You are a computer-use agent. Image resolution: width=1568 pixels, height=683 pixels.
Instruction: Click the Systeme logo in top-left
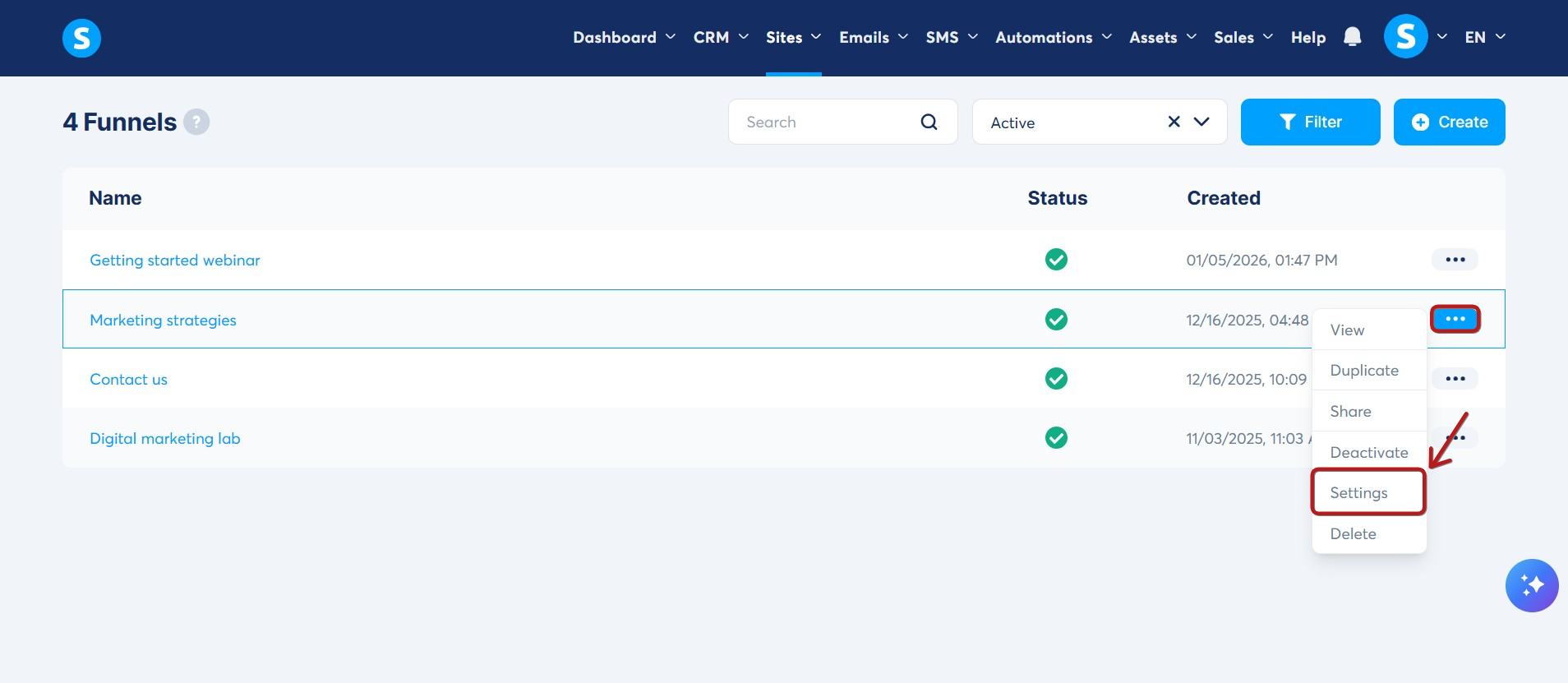tap(81, 38)
